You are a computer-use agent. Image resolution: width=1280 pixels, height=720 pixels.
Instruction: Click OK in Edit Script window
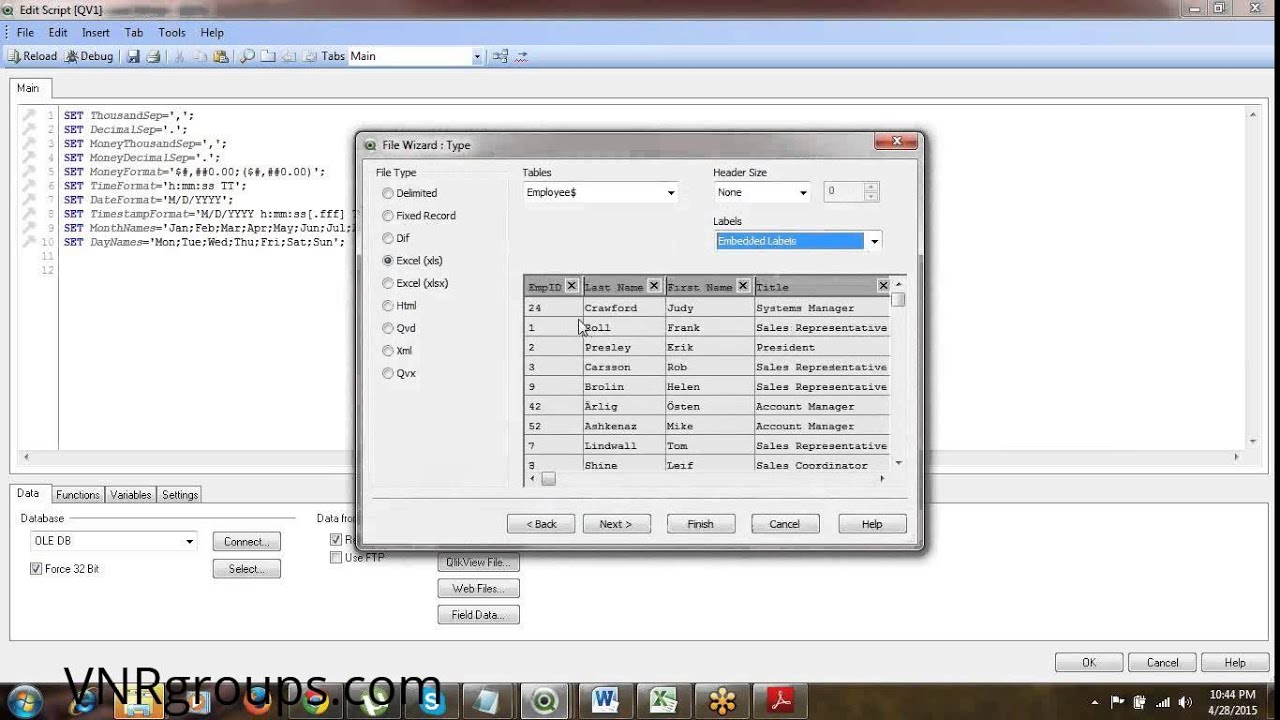coord(1088,662)
